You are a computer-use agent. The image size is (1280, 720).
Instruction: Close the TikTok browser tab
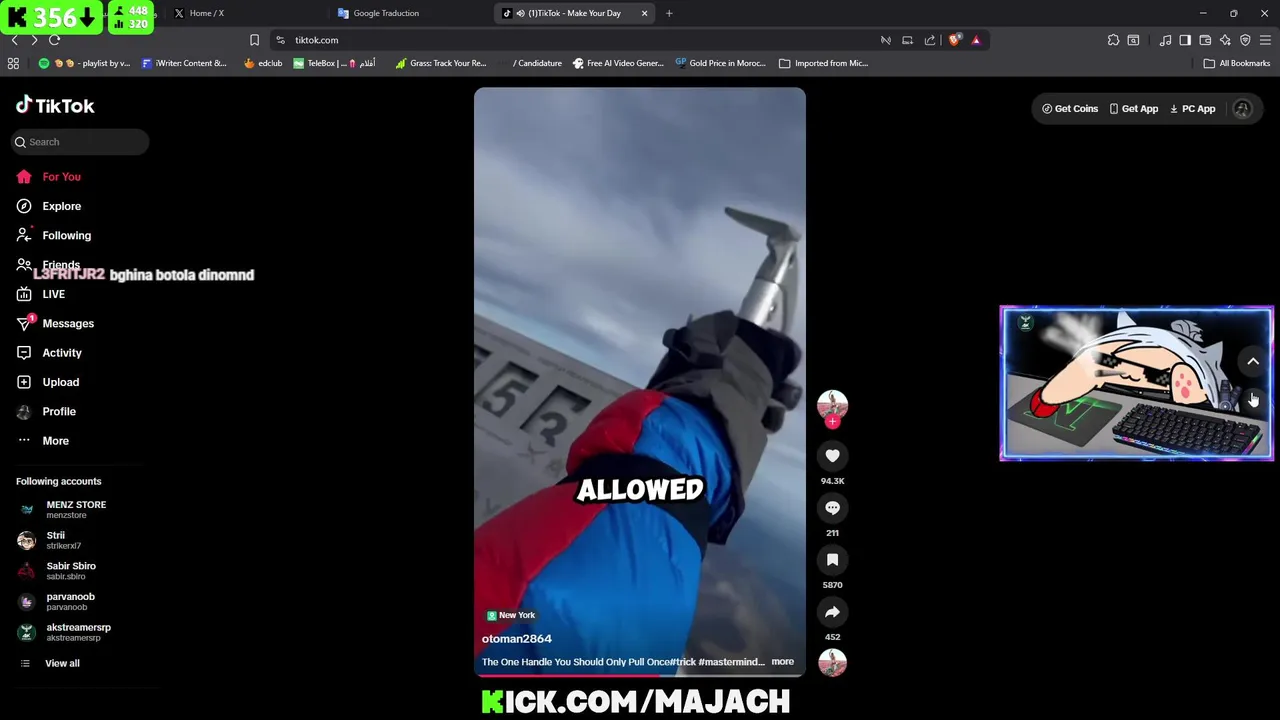(x=644, y=13)
